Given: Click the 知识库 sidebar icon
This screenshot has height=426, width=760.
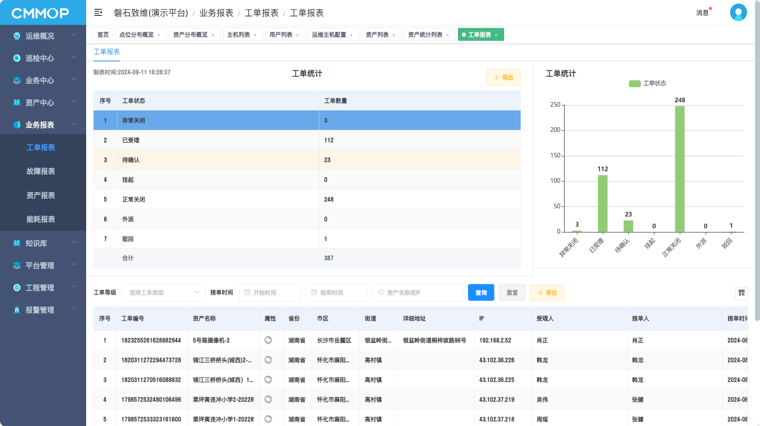Looking at the screenshot, I should (x=17, y=243).
